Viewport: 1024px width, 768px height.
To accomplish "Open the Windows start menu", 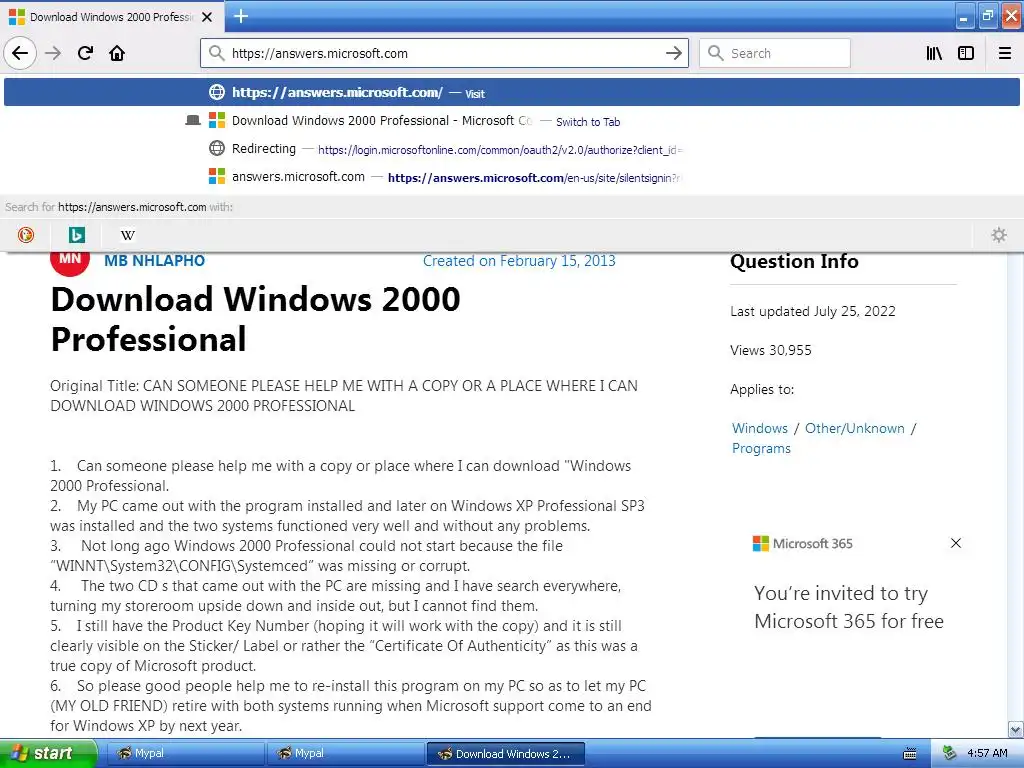I will (x=48, y=753).
